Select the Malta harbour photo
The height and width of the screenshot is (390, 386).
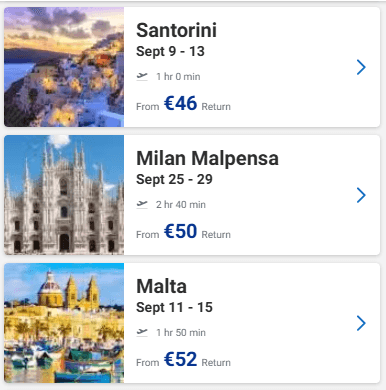[x=64, y=323]
